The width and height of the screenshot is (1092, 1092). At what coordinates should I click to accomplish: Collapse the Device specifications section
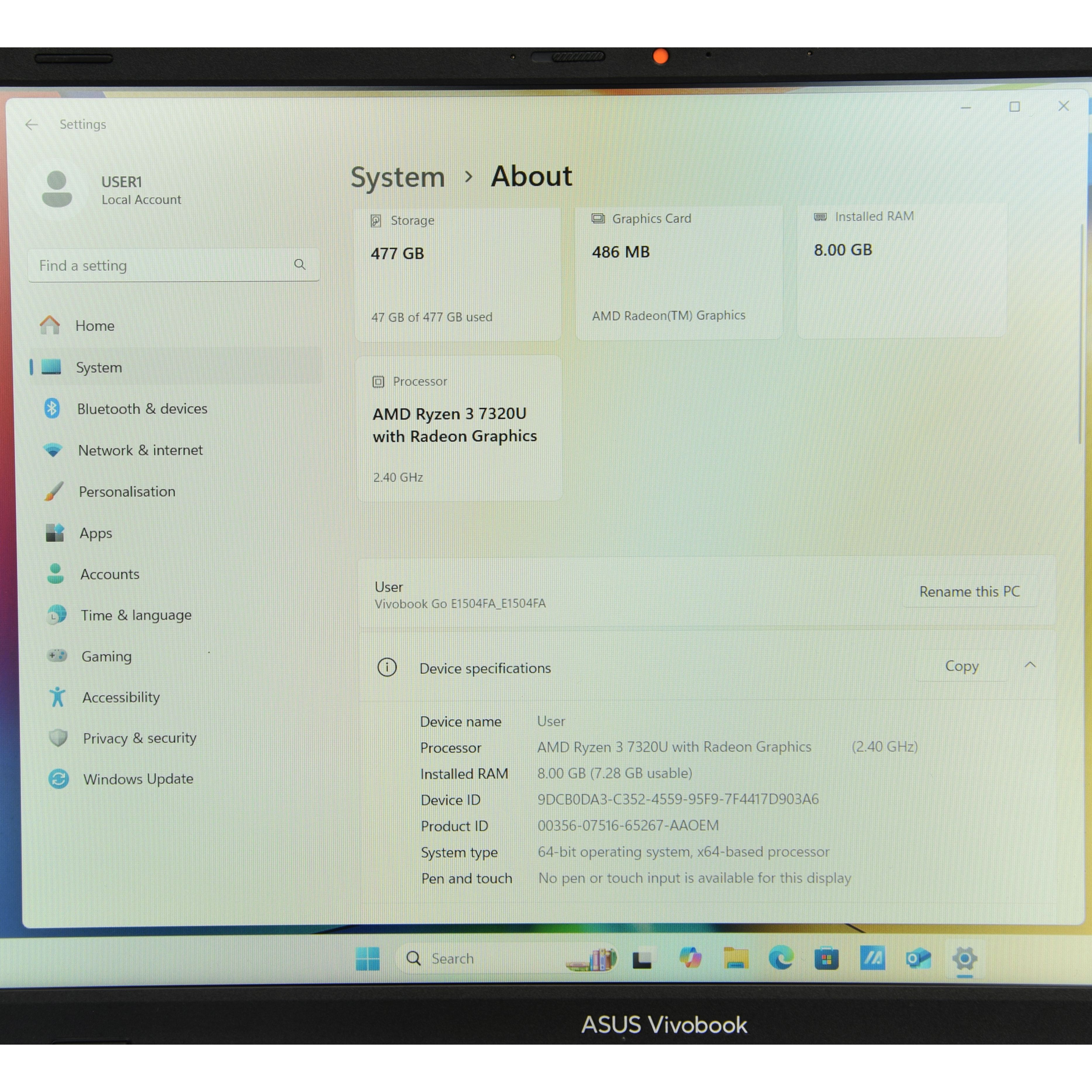click(1030, 665)
